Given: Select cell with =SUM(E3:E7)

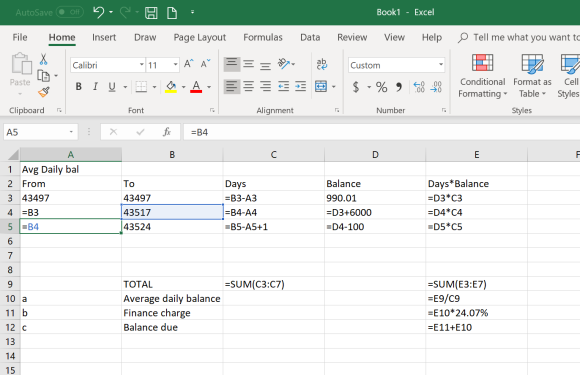Looking at the screenshot, I should pyautogui.click(x=476, y=284).
